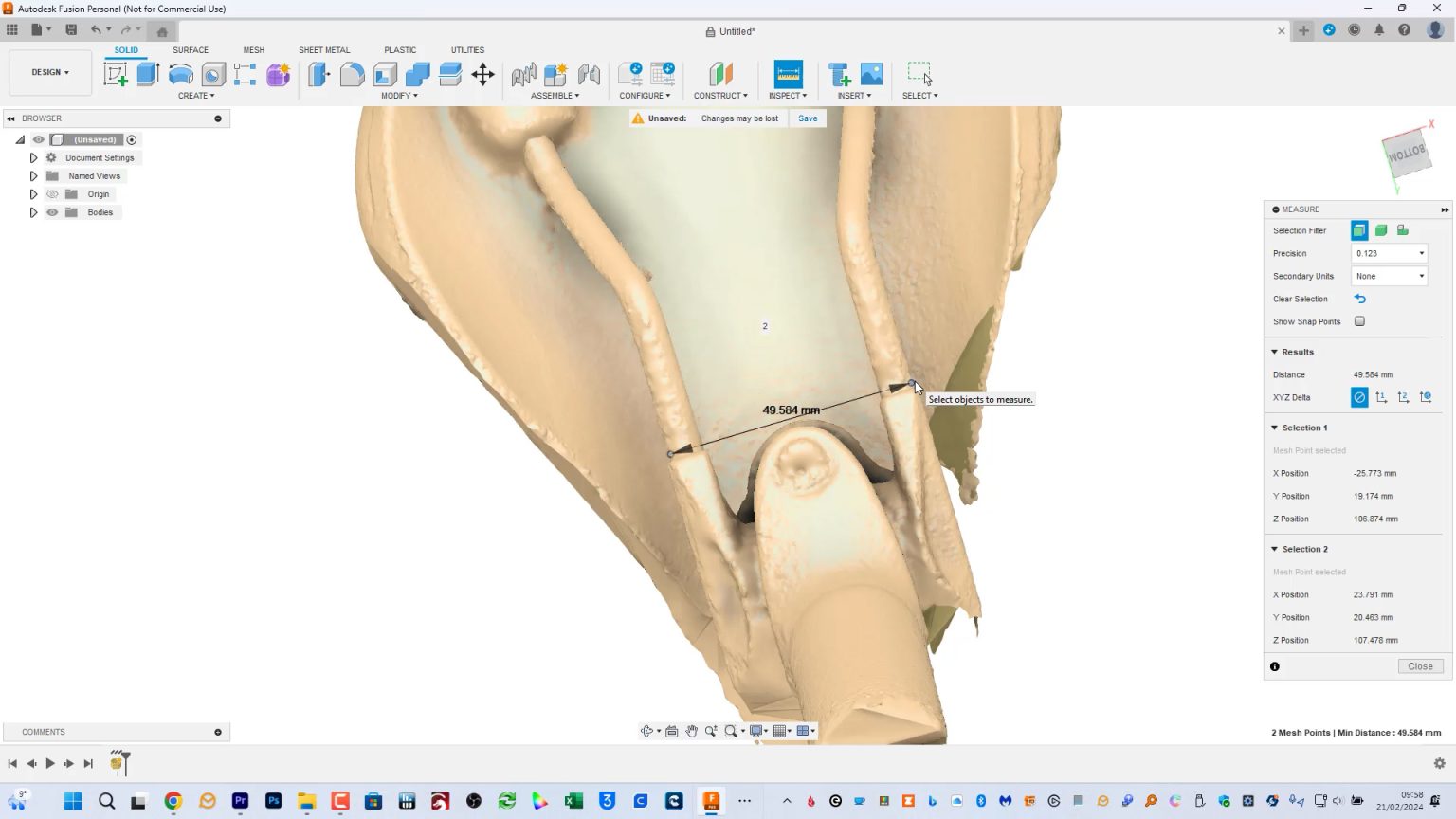Switch to the SHEET METAL tab
1456x819 pixels.
coord(324,50)
